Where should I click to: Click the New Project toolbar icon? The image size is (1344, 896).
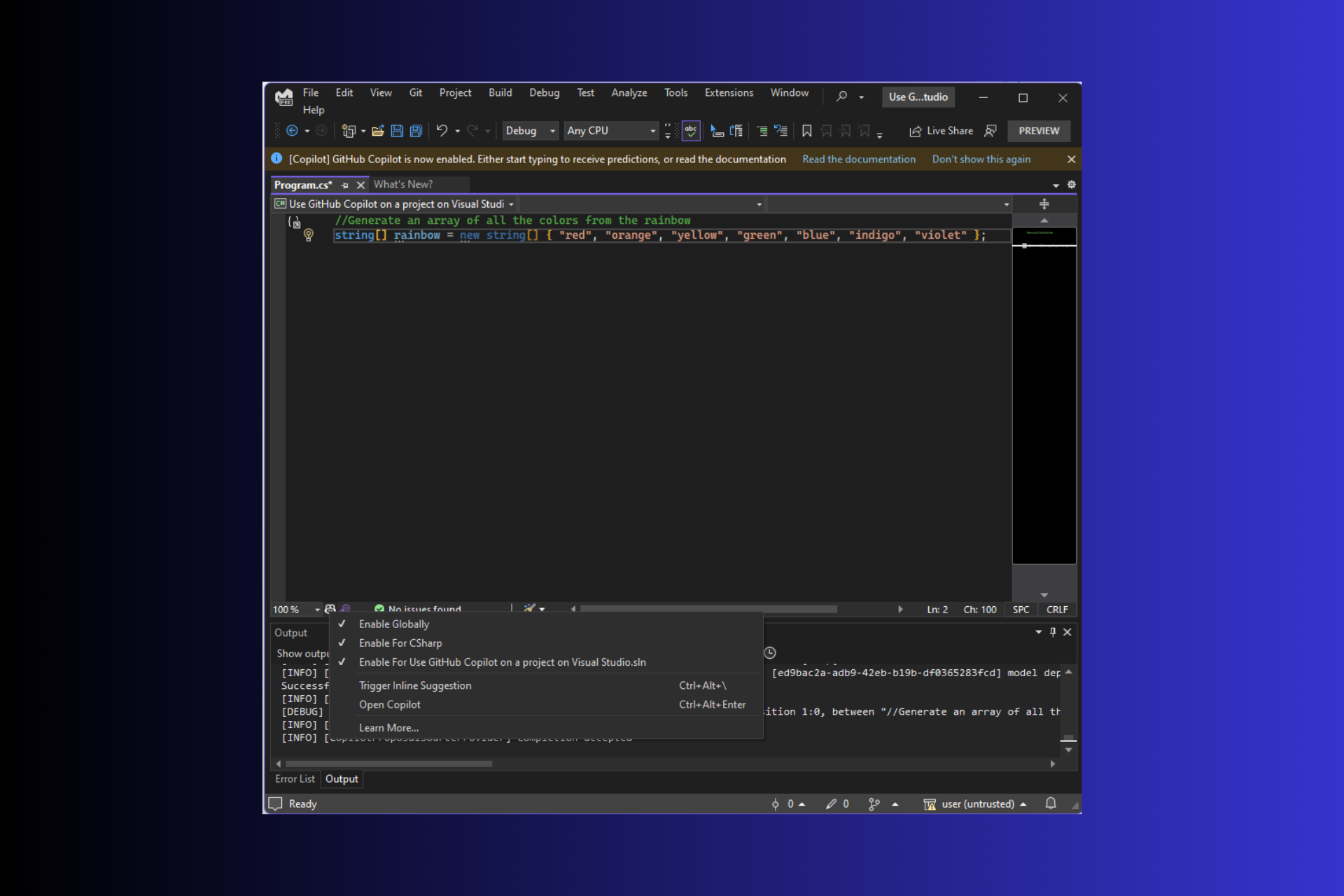tap(350, 131)
